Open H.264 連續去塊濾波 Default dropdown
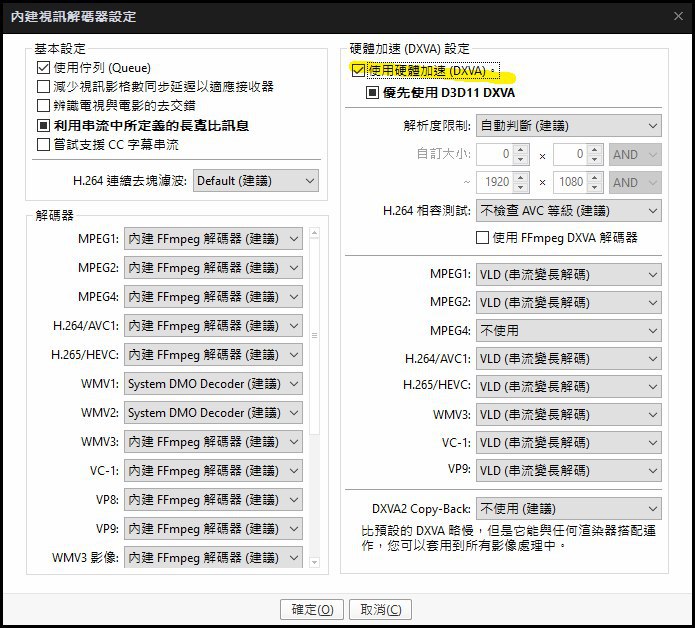695x628 pixels. tap(256, 181)
